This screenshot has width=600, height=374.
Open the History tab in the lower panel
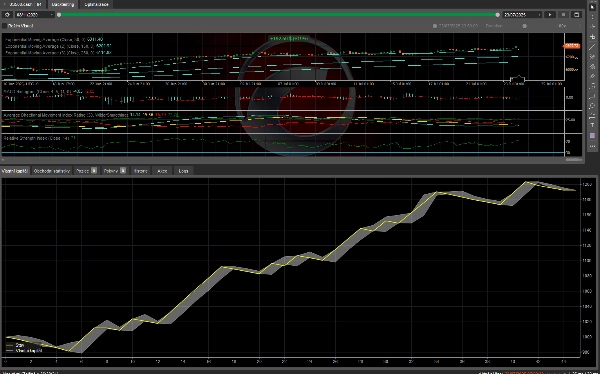tap(140, 171)
